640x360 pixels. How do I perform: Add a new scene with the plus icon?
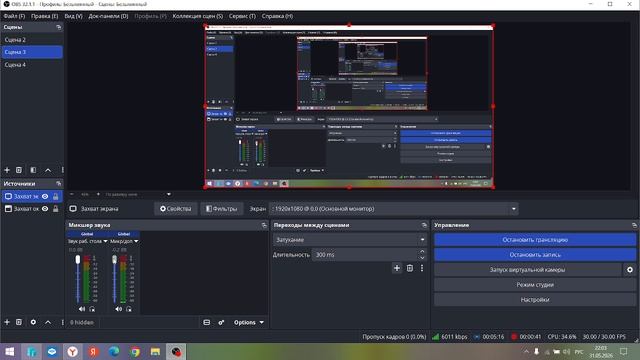point(7,170)
